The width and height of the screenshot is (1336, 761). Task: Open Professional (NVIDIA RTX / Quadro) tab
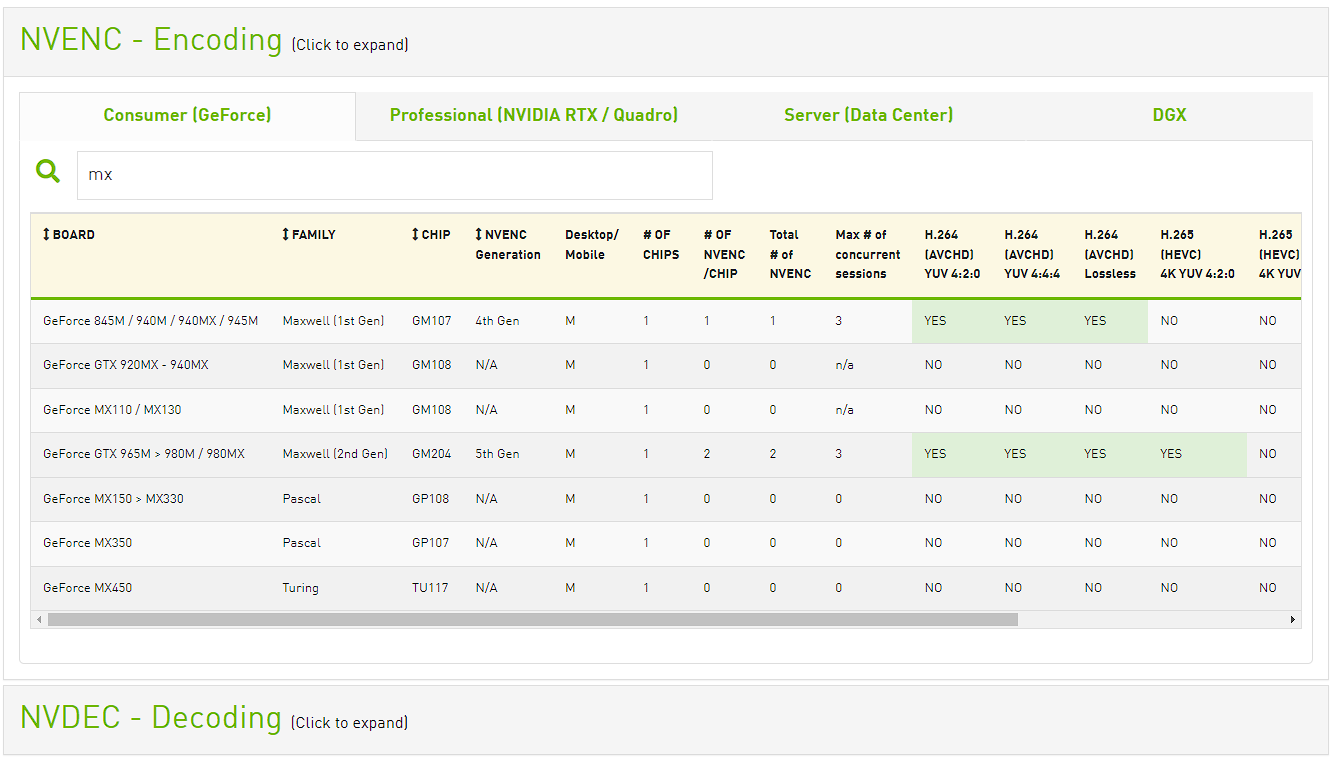(534, 115)
